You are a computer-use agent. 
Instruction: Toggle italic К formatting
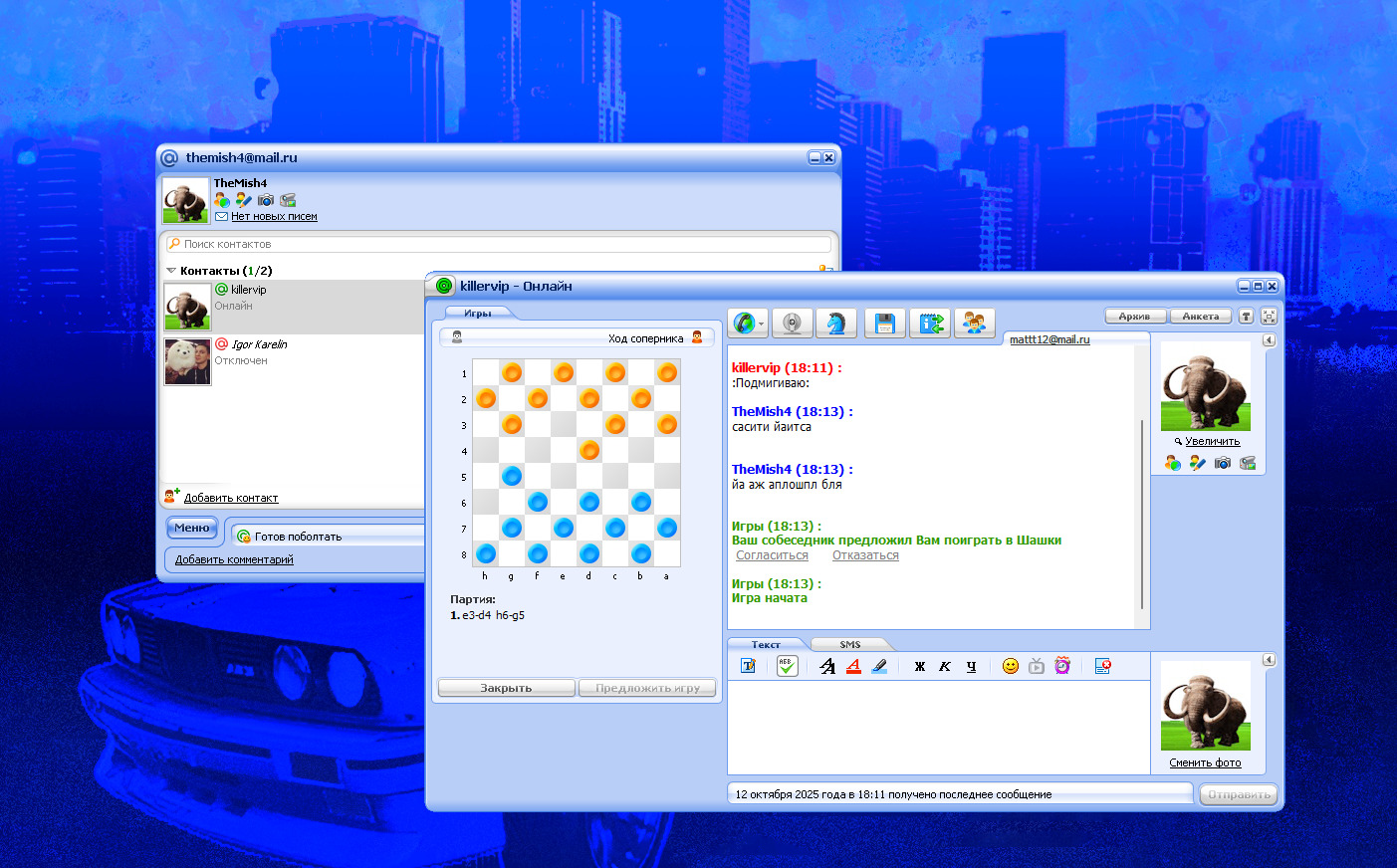tap(945, 666)
